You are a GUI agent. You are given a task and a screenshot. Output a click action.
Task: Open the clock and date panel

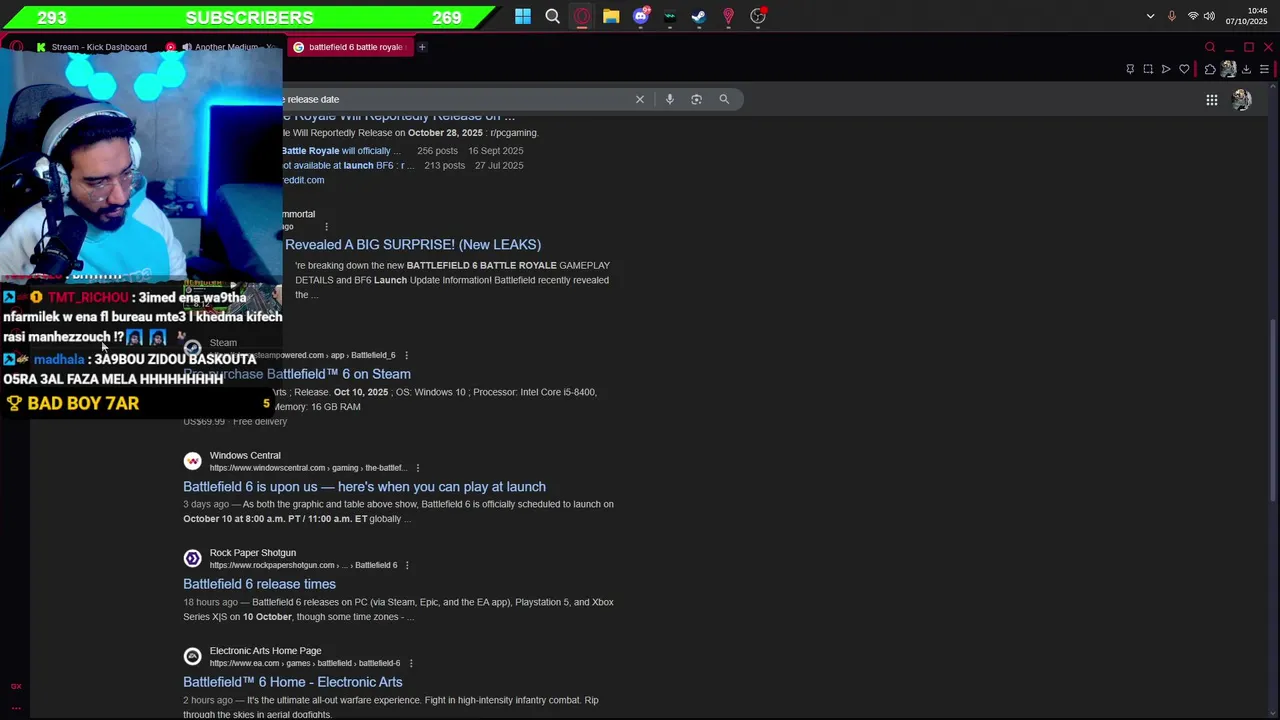(1246, 16)
